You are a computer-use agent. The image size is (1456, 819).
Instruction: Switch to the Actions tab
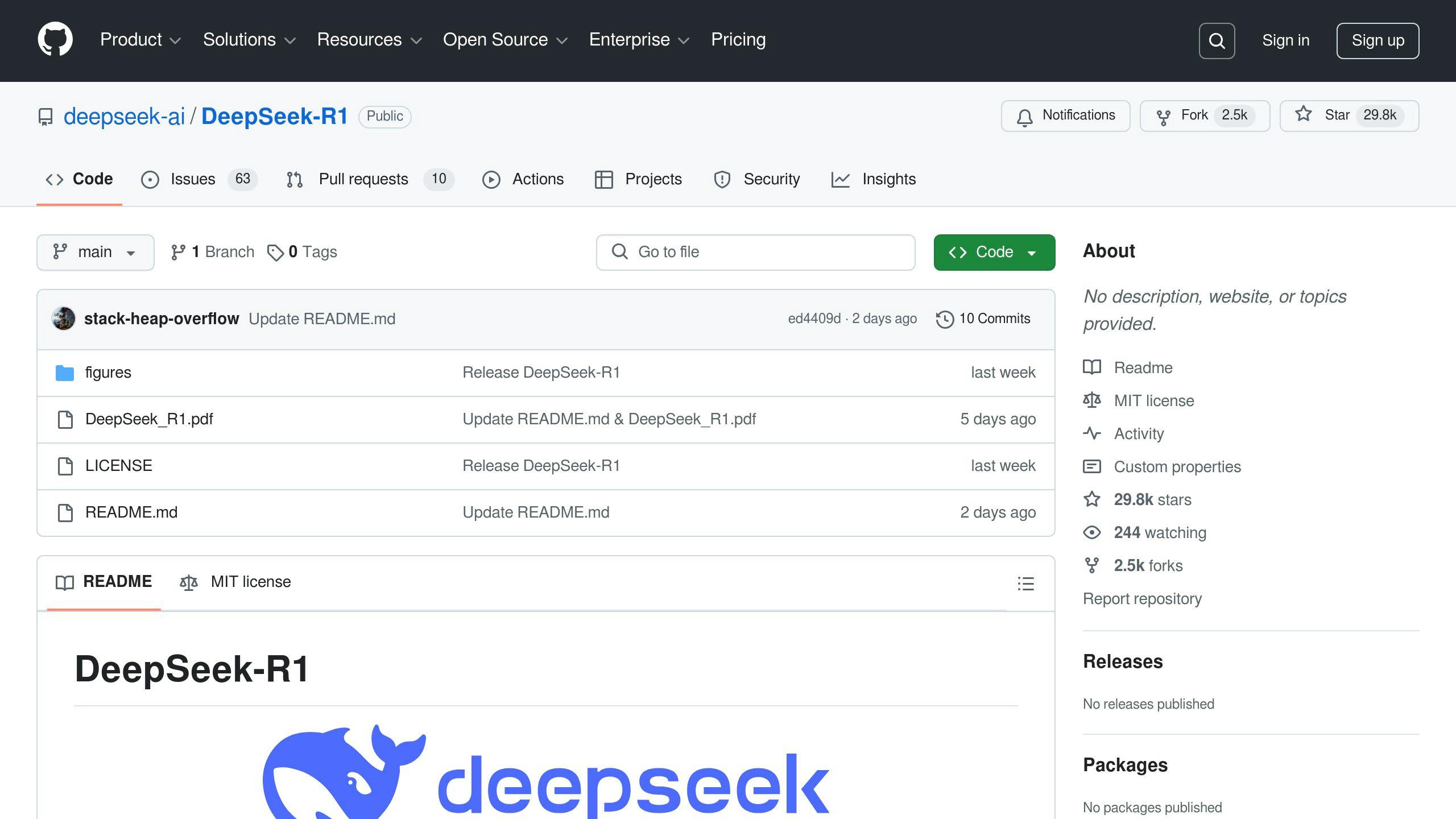[x=523, y=179]
